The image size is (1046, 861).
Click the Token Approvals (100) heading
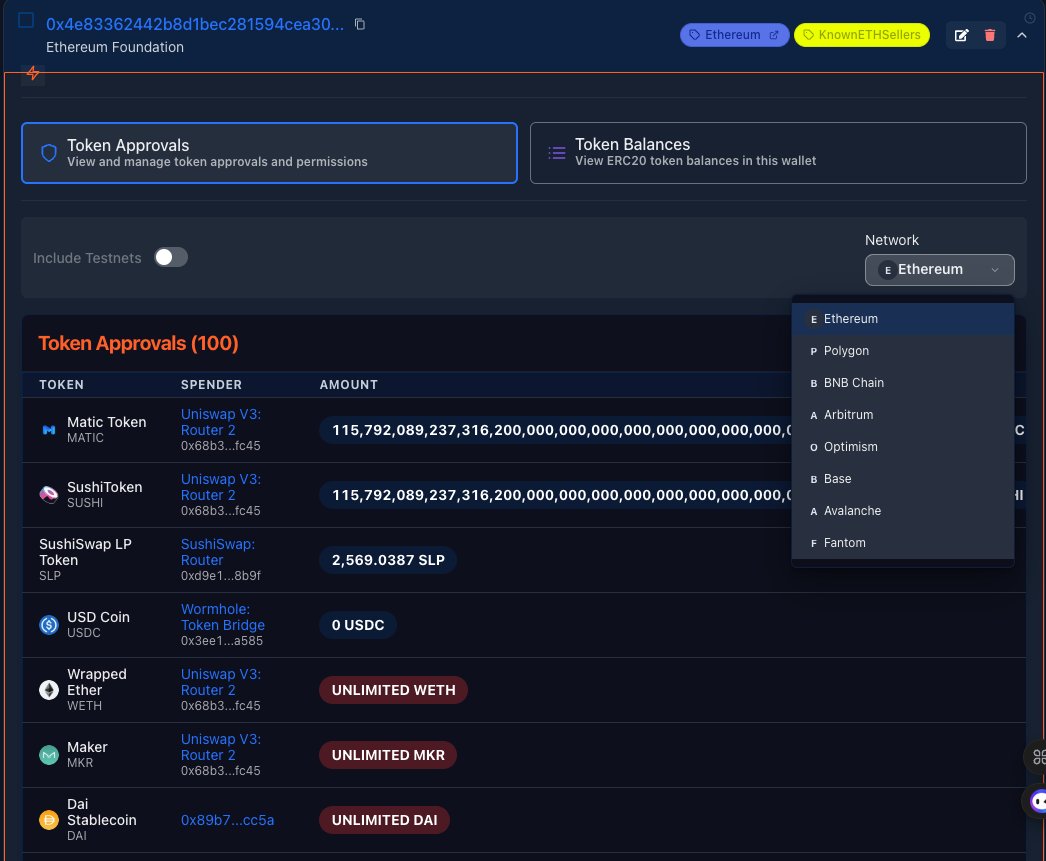(138, 343)
